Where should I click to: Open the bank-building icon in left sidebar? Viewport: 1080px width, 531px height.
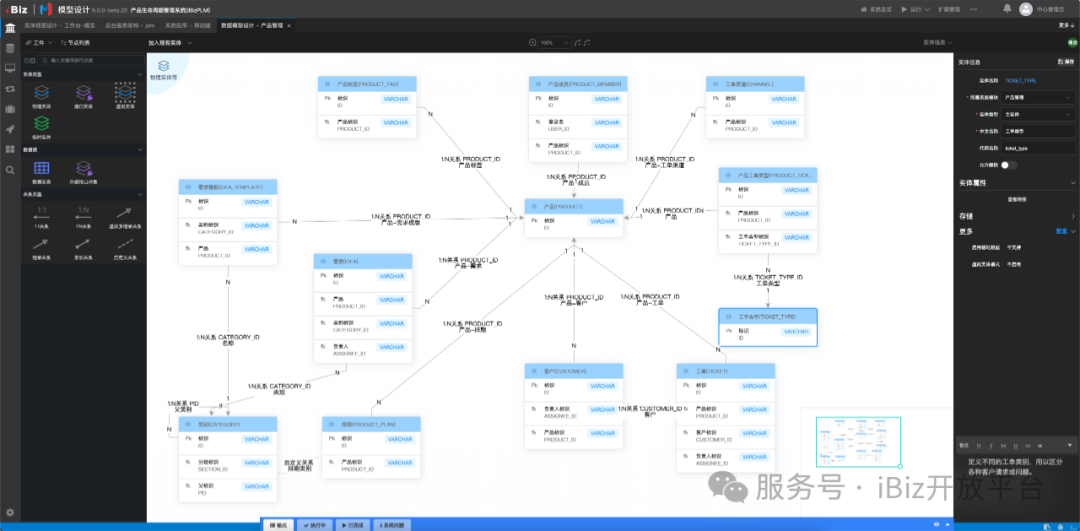pos(10,28)
